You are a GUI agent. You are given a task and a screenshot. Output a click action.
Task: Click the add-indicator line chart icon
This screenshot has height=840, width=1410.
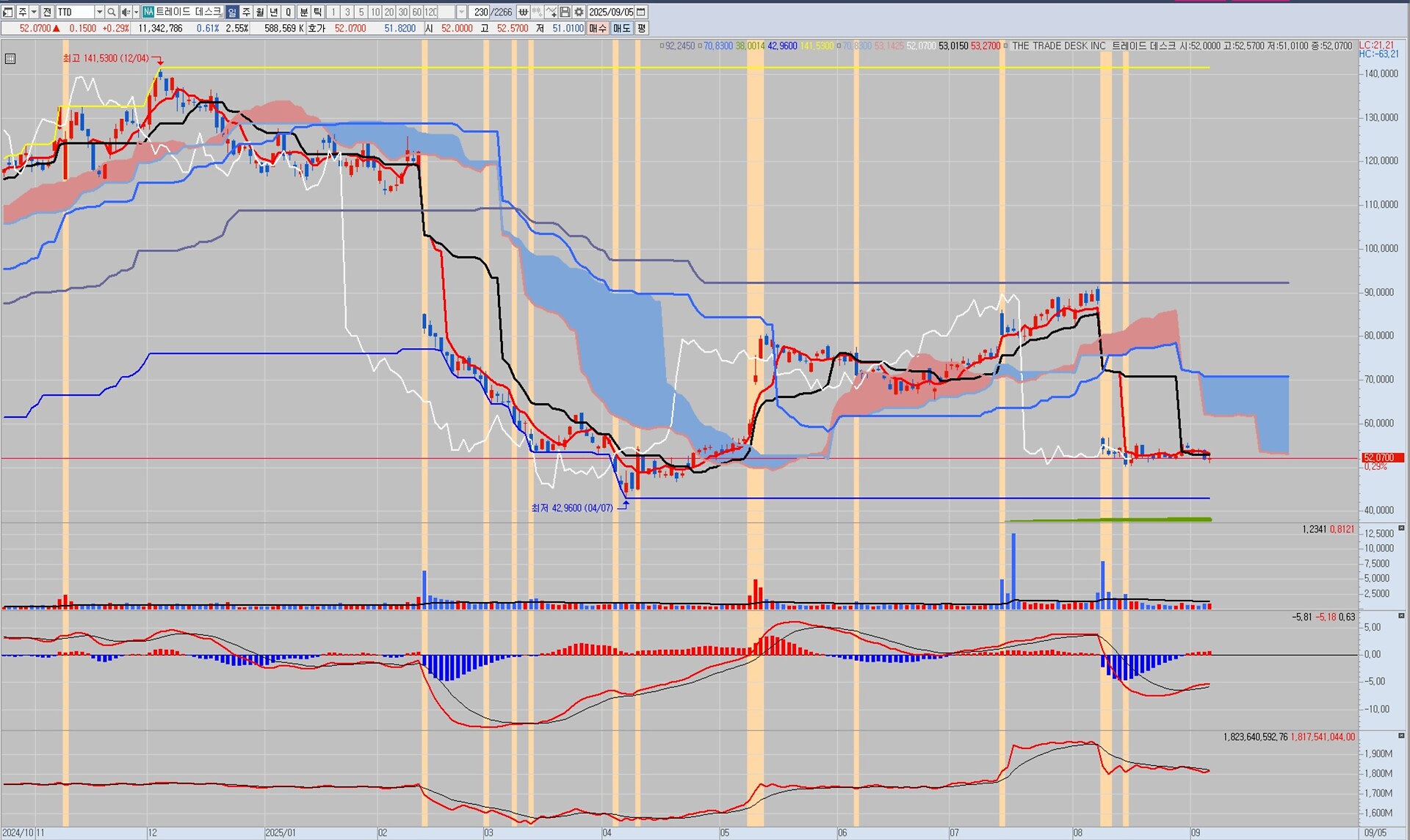pos(551,12)
